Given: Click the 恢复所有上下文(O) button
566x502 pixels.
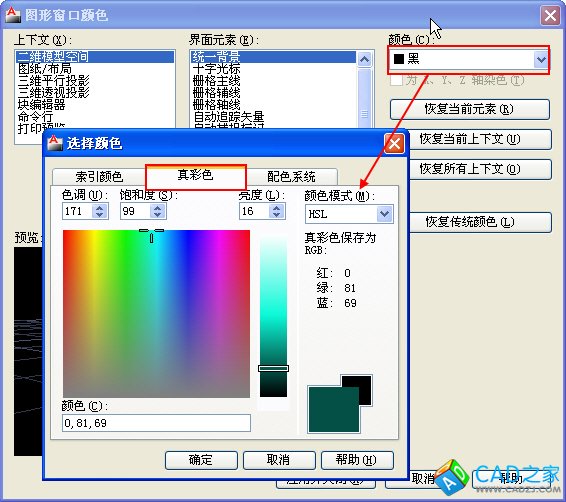Looking at the screenshot, I should (x=480, y=169).
